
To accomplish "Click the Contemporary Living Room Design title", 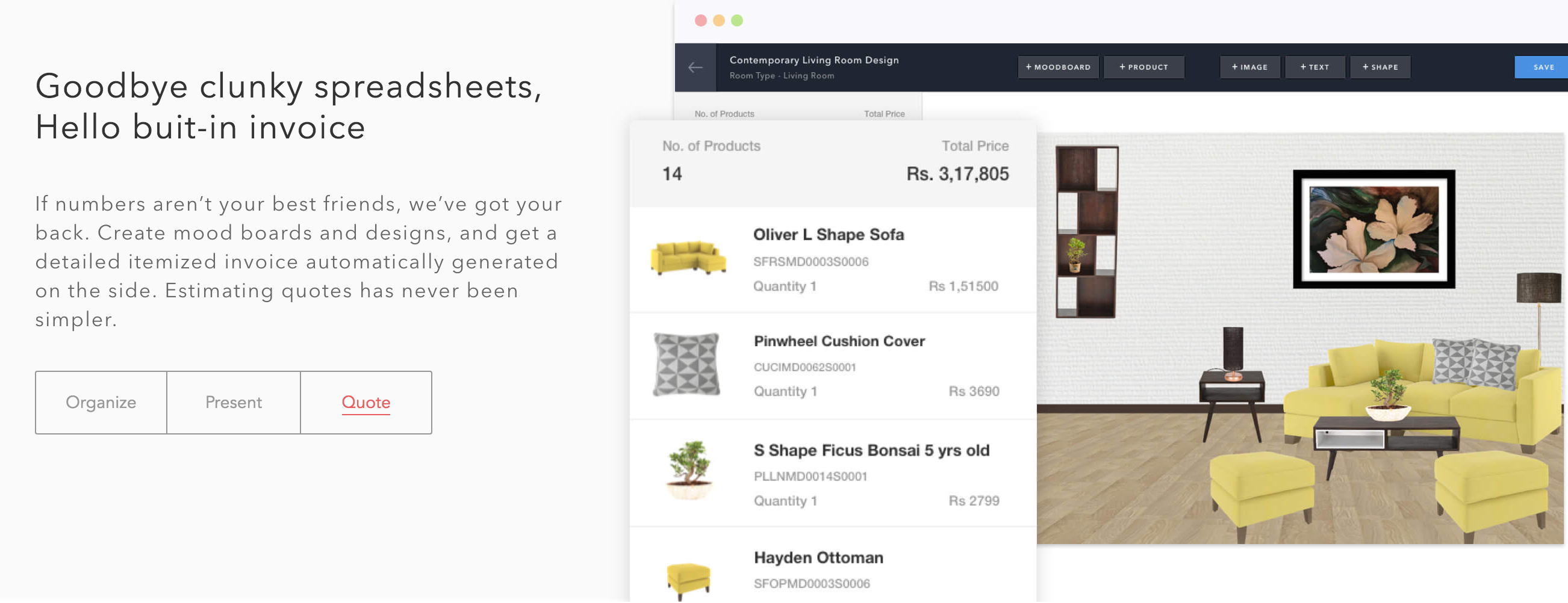I will (x=814, y=60).
